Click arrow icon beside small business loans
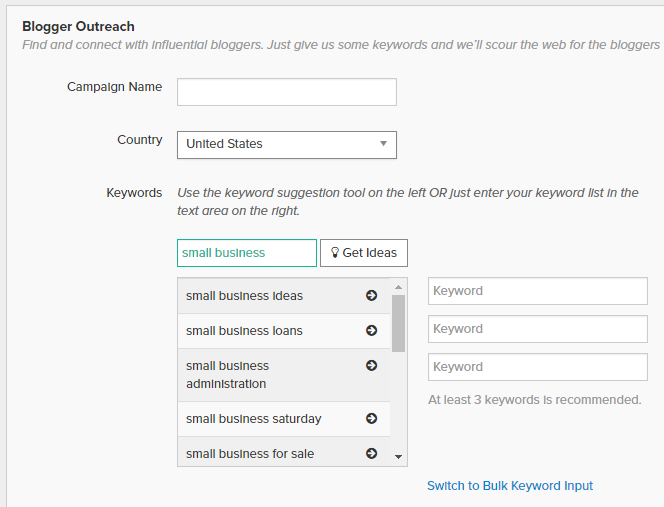The height and width of the screenshot is (507, 664). click(x=371, y=331)
